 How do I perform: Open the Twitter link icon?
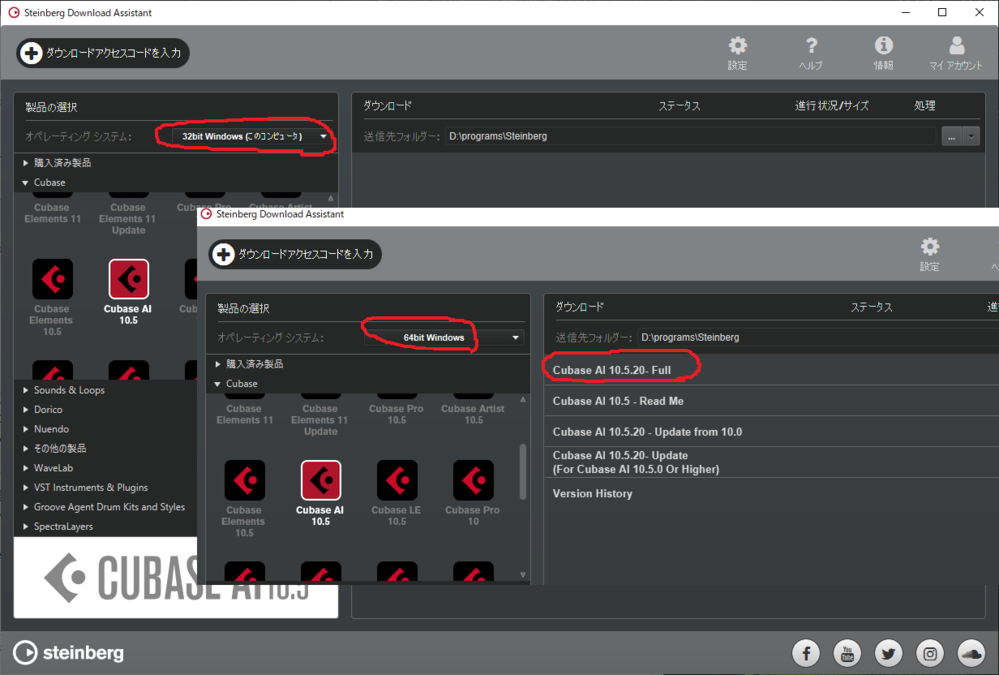click(x=888, y=653)
